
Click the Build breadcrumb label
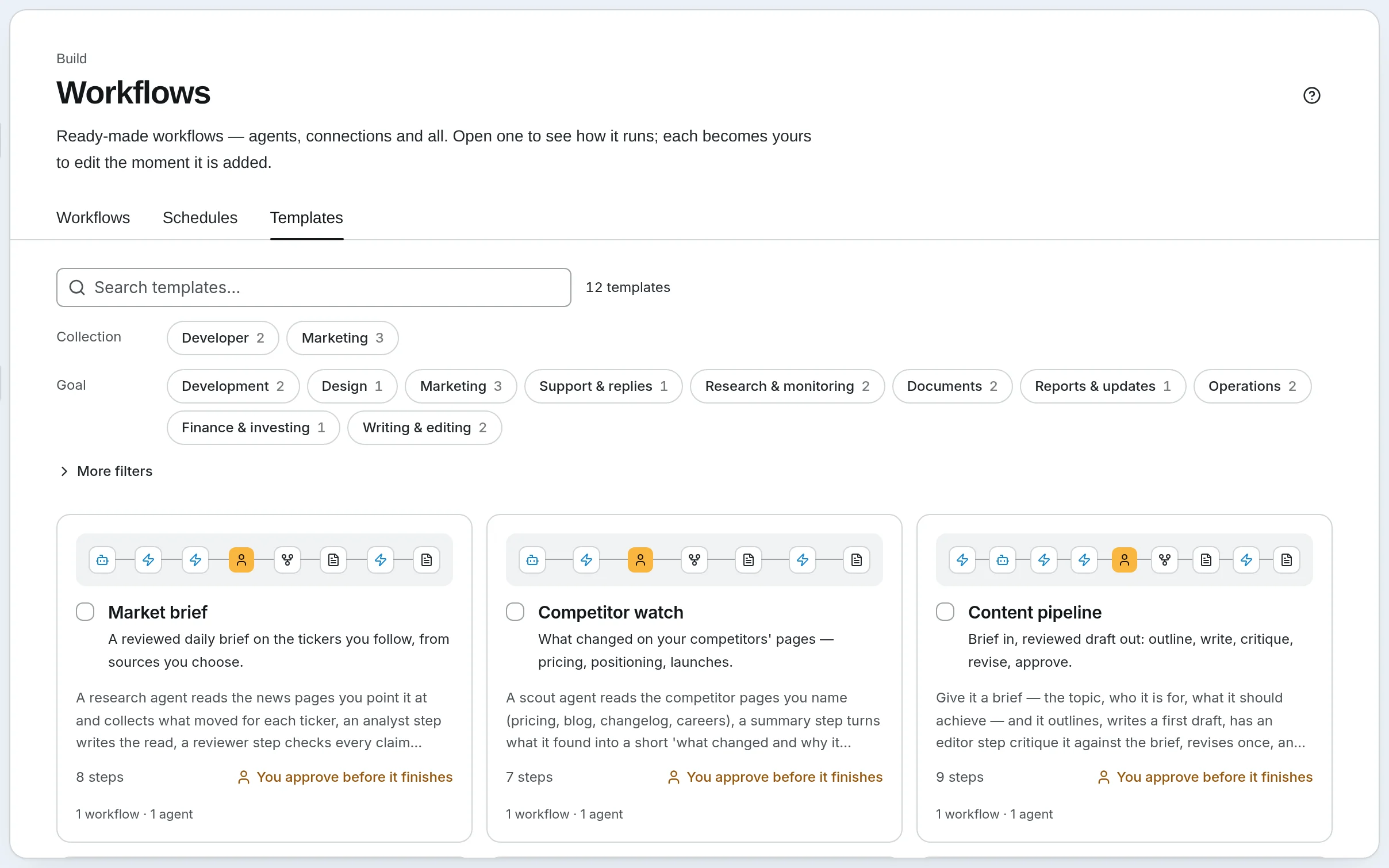71,59
